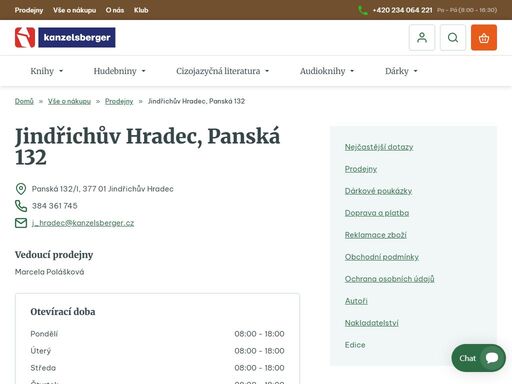512x384 pixels.
Task: Expand the Hudebniny dropdown menu
Action: (119, 71)
